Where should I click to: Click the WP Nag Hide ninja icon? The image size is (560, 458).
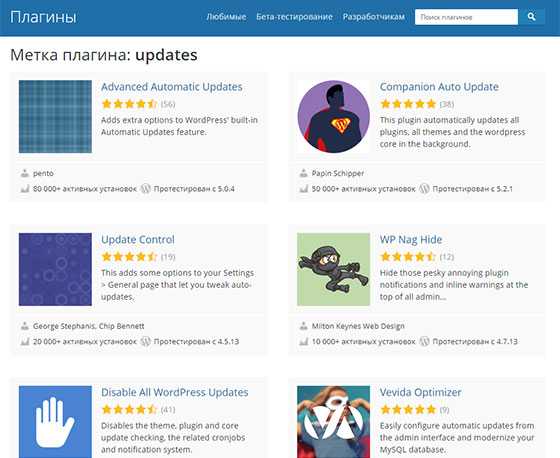(334, 269)
